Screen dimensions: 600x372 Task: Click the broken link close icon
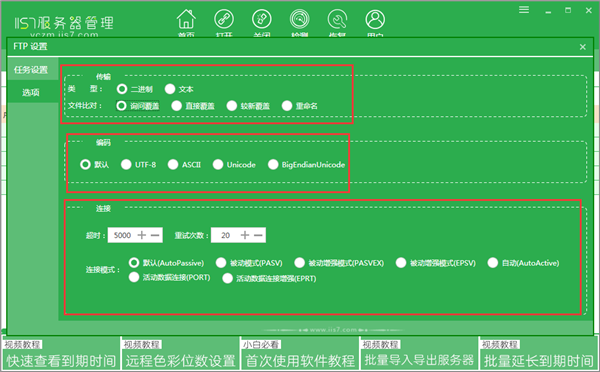pos(262,19)
